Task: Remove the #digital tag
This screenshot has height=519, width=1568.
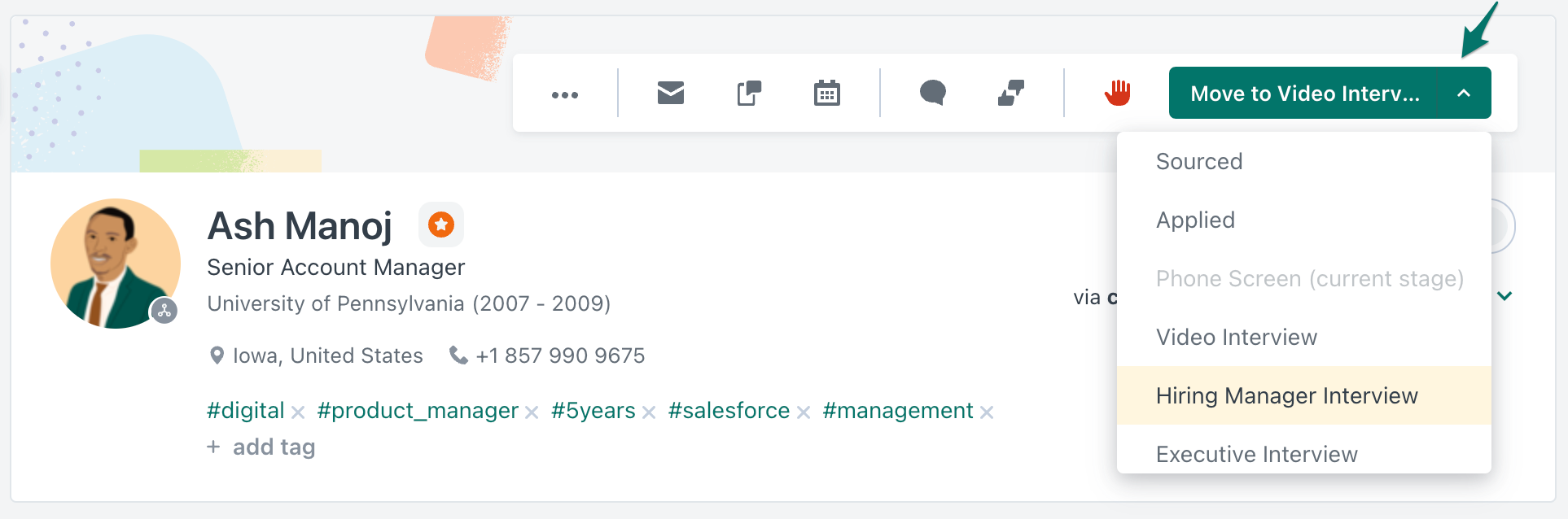Action: [x=298, y=412]
